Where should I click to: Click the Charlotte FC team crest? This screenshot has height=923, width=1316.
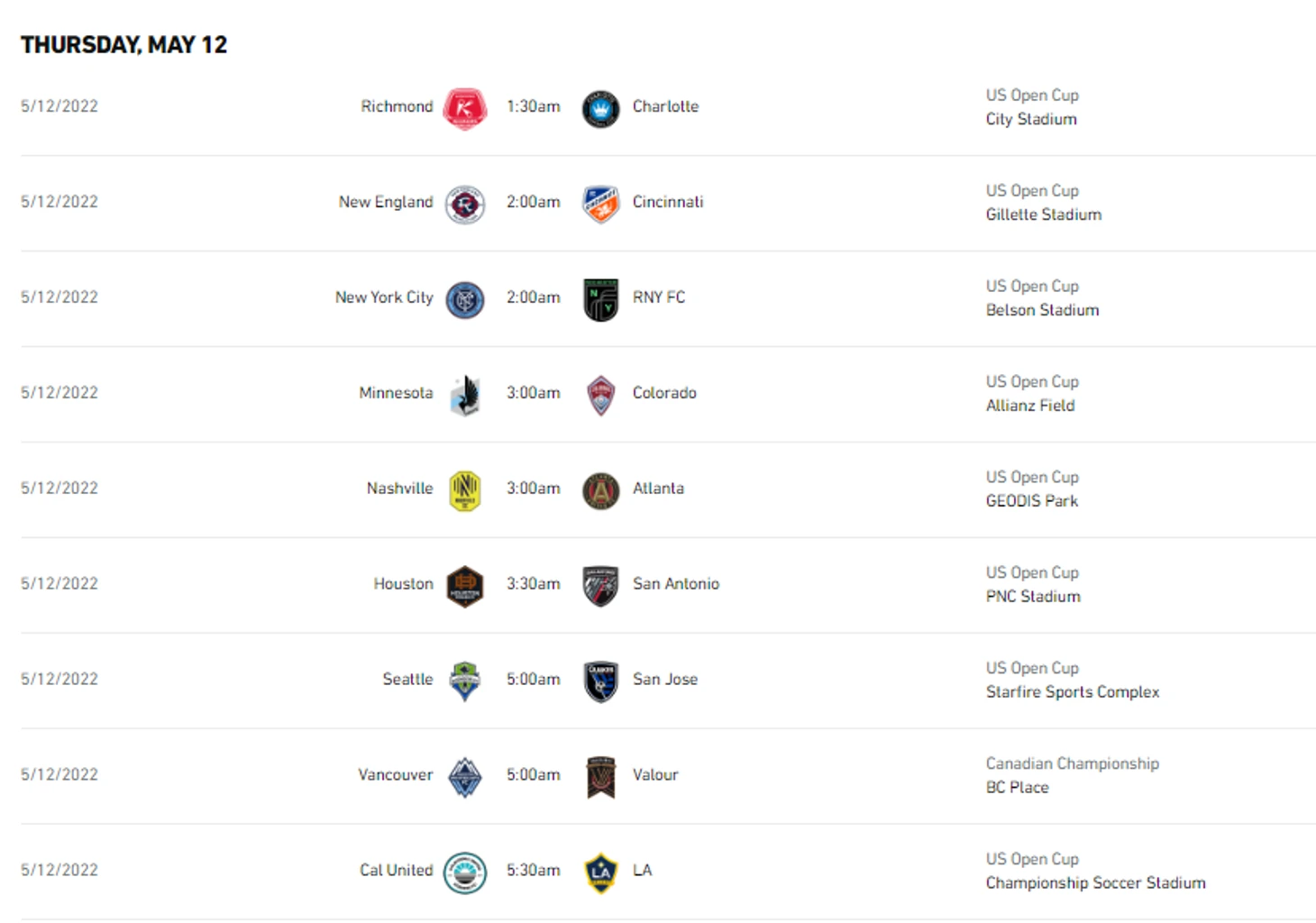[600, 109]
